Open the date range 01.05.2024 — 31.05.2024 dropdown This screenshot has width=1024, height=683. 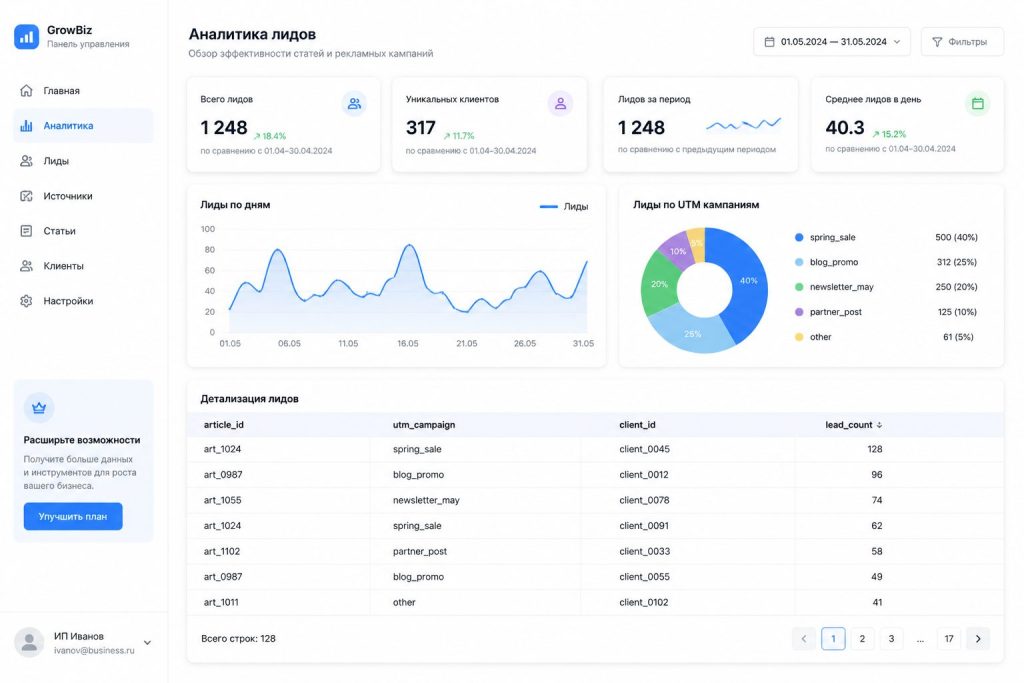click(x=831, y=42)
